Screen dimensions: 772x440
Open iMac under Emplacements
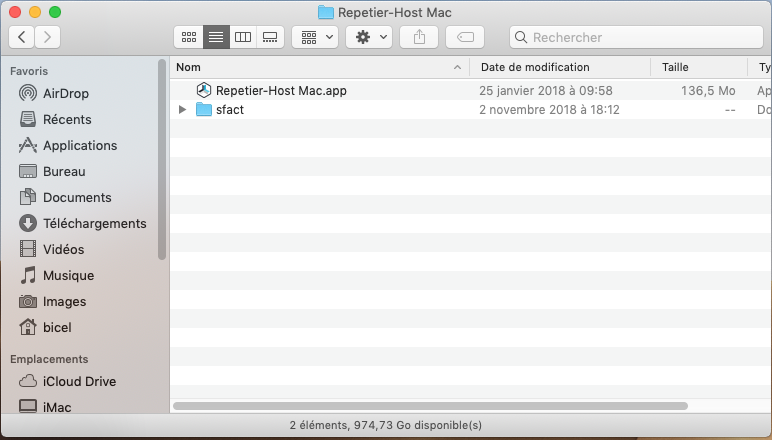[57, 408]
